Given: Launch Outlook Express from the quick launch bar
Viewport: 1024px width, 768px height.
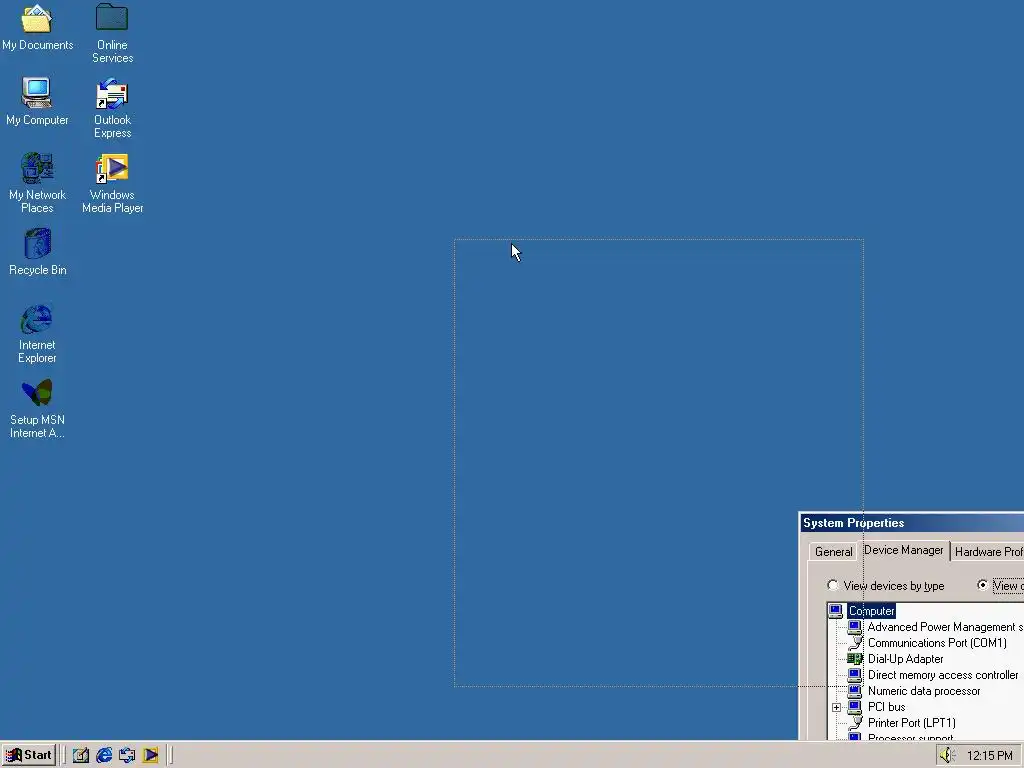Looking at the screenshot, I should tap(127, 755).
